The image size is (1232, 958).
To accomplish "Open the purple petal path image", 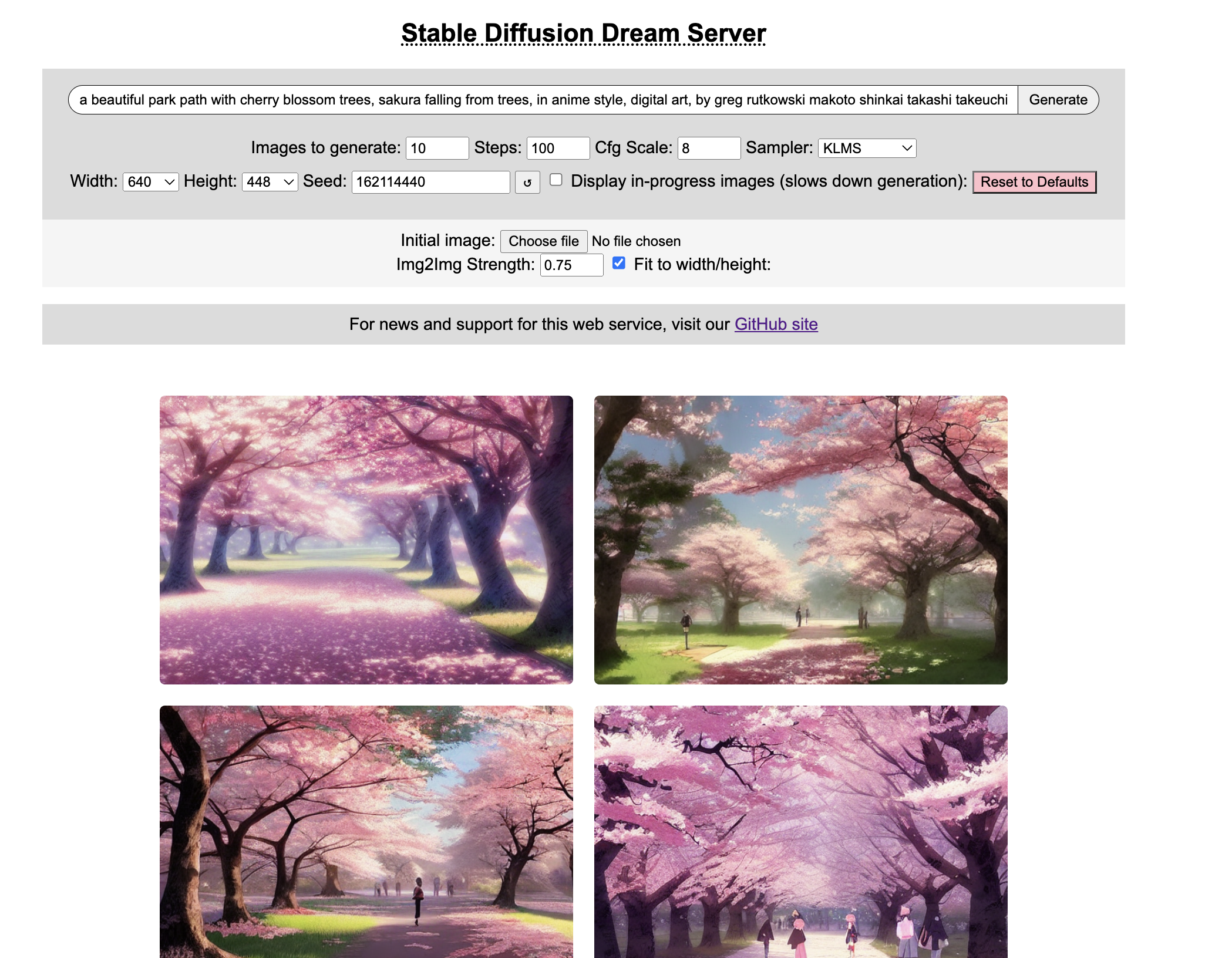I will point(366,539).
